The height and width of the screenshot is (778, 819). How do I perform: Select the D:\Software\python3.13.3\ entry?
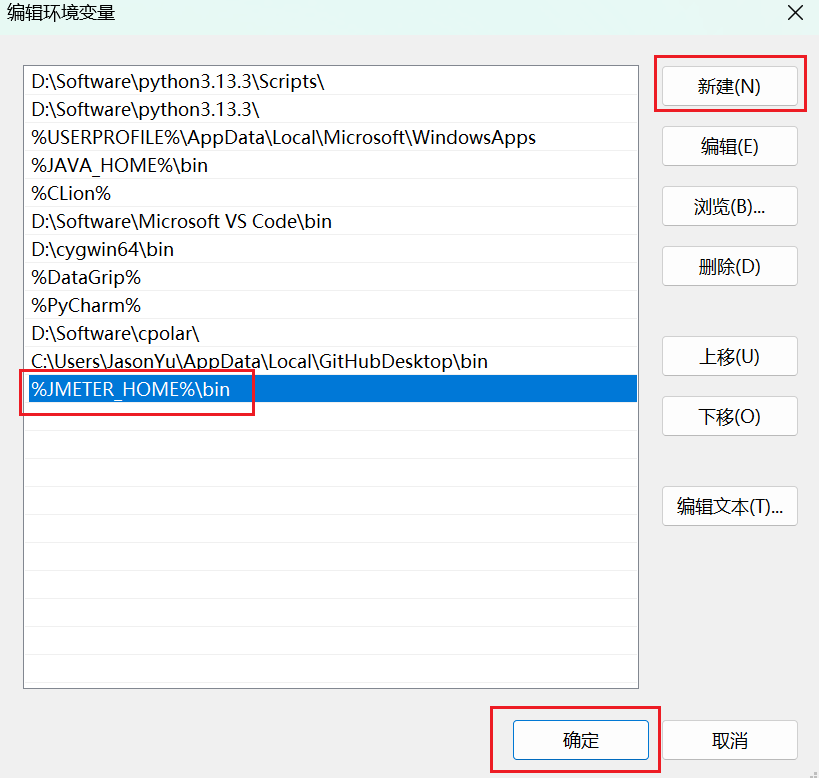tap(331, 109)
